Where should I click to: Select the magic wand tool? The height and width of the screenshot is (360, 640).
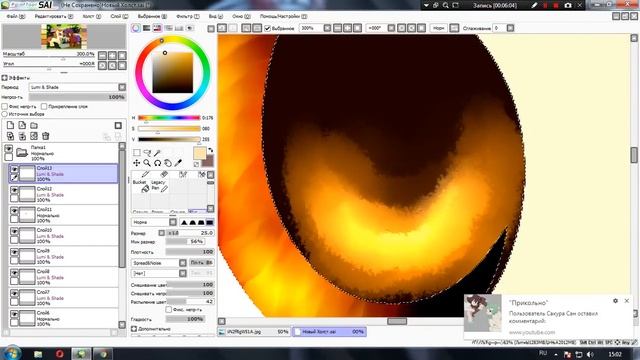point(157,153)
